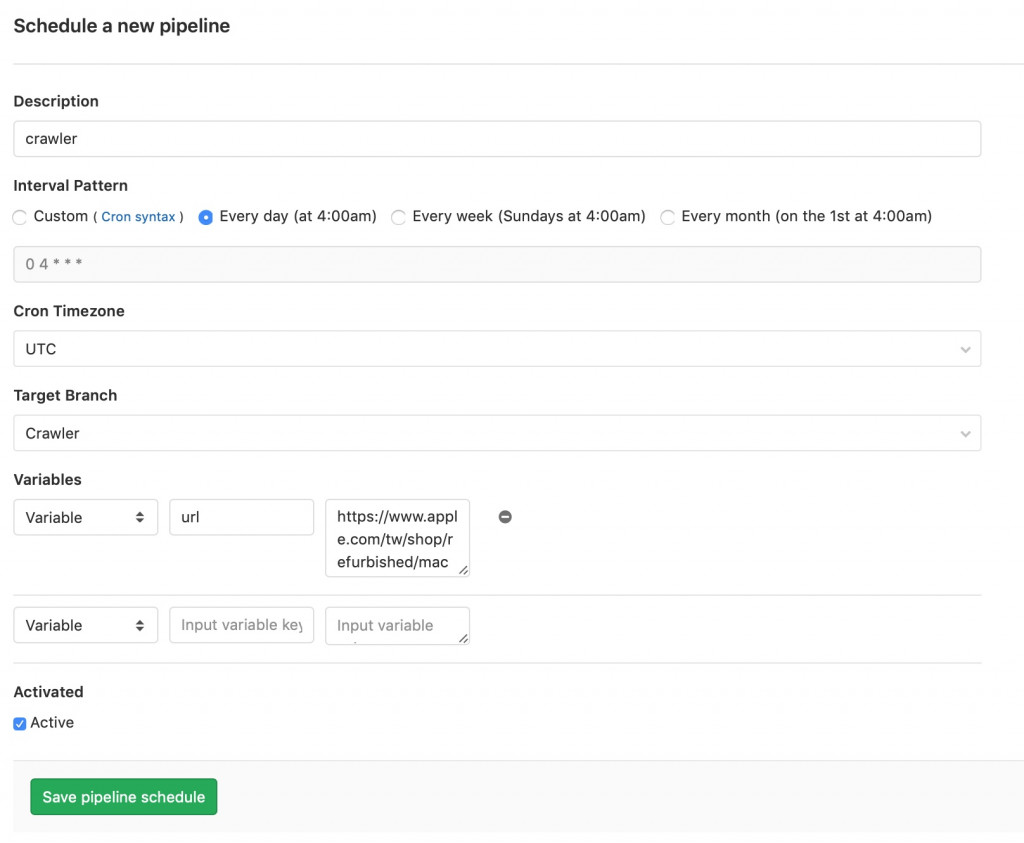The width and height of the screenshot is (1024, 843).
Task: Select Every month on the 1st option
Action: pyautogui.click(x=668, y=217)
